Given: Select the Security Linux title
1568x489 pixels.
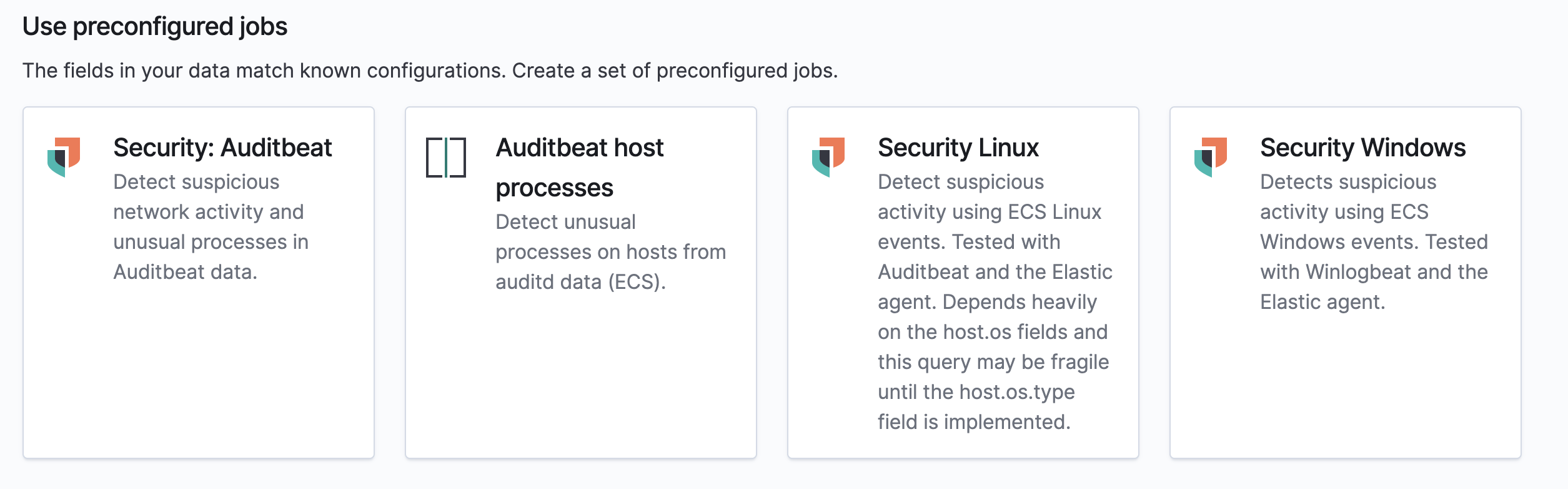Looking at the screenshot, I should (958, 148).
